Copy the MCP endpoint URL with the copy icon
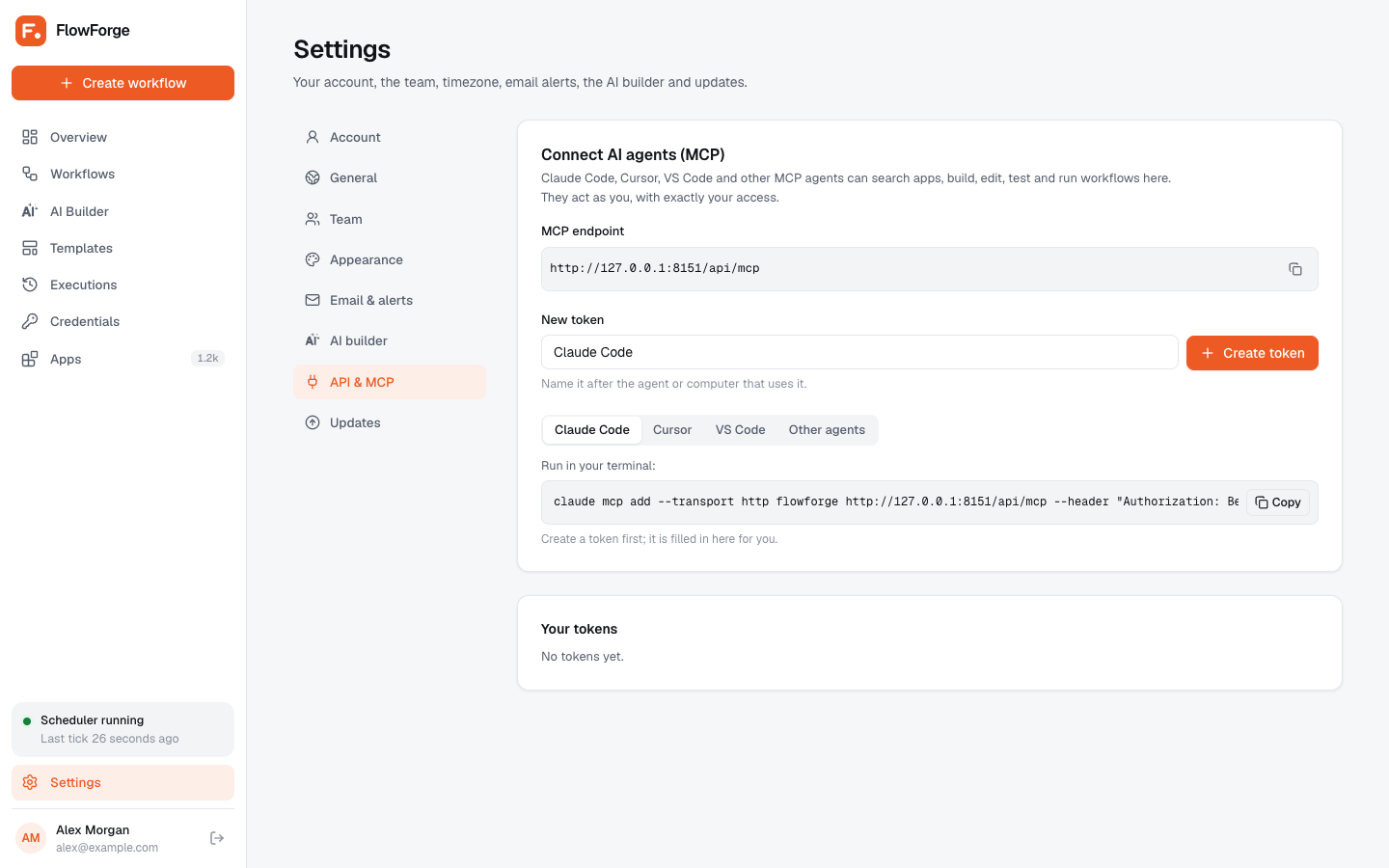 click(1295, 269)
